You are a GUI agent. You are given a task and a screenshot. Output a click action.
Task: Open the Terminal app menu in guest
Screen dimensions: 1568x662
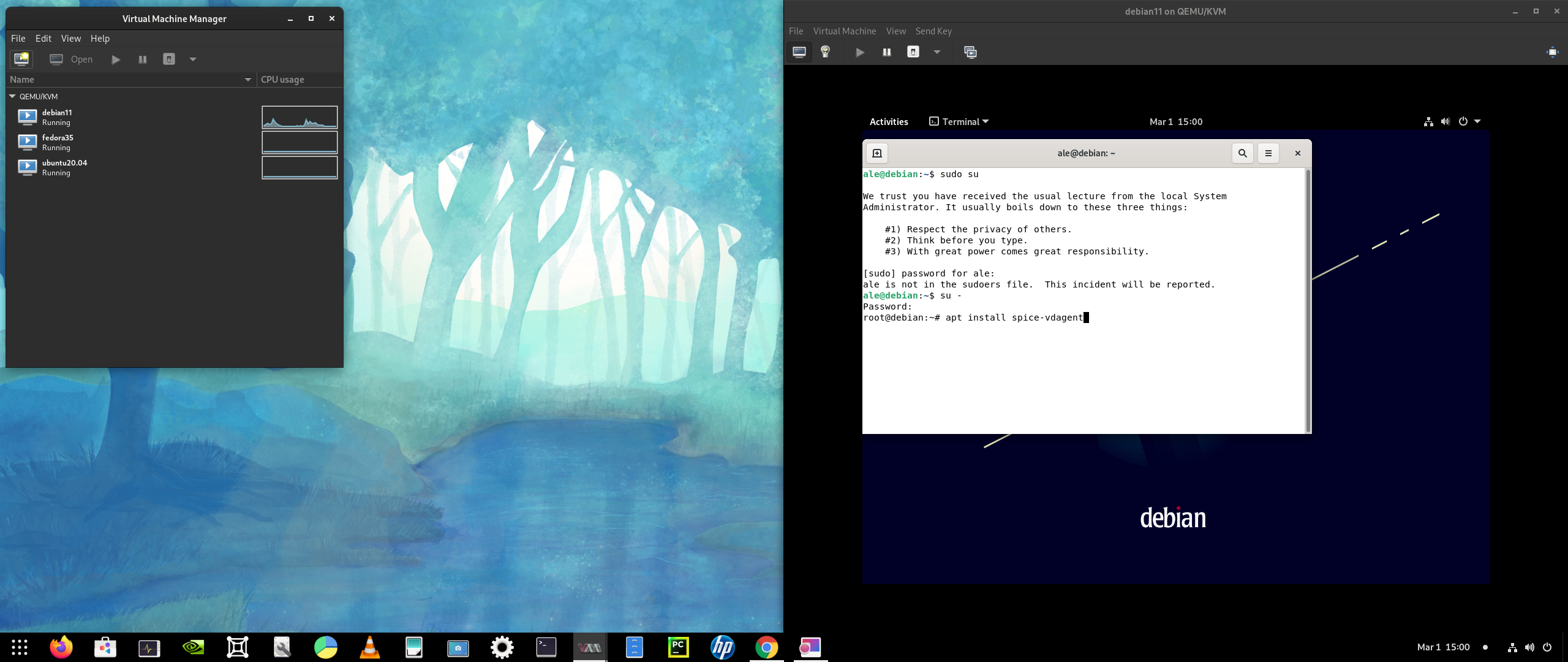[x=959, y=121]
